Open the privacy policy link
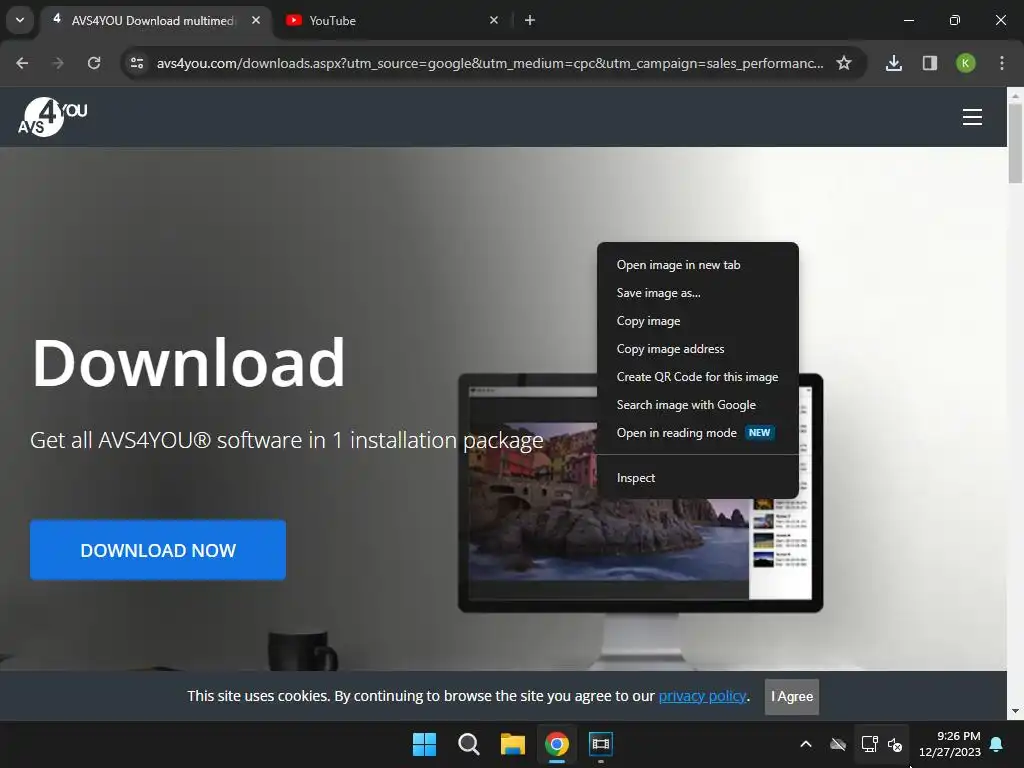1024x768 pixels. click(x=702, y=696)
